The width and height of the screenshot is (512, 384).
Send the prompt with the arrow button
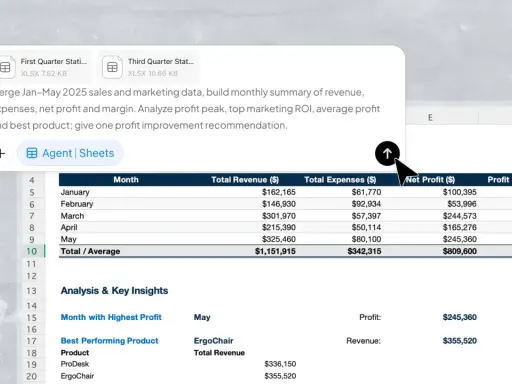(387, 153)
